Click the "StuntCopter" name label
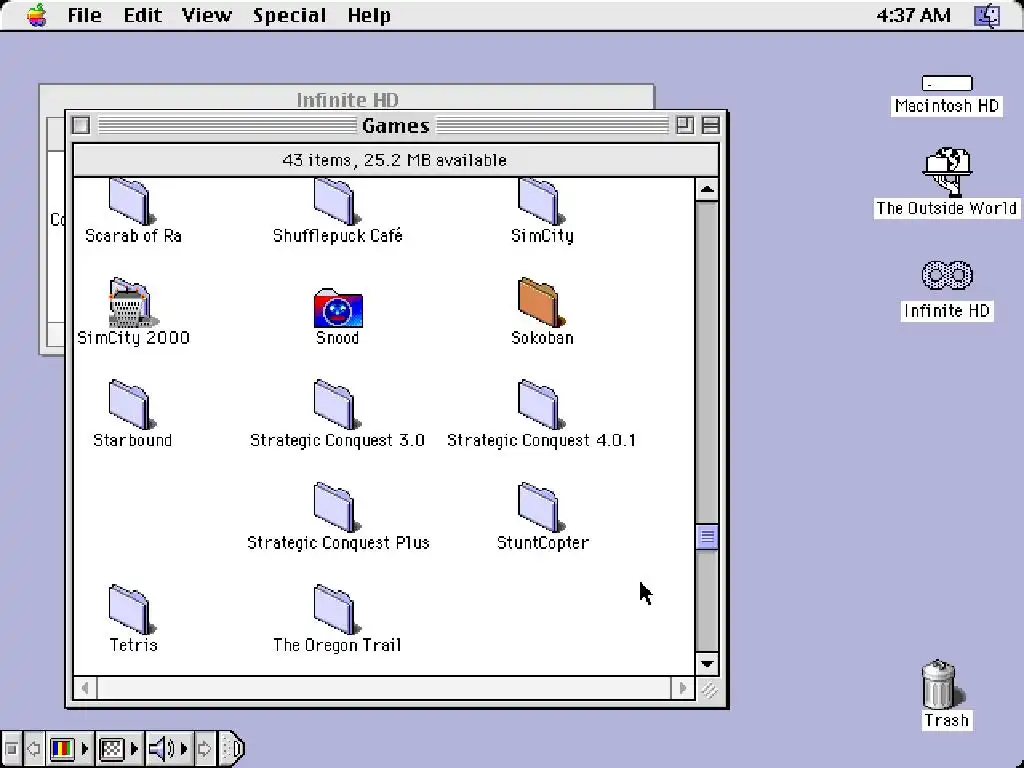 tap(543, 543)
